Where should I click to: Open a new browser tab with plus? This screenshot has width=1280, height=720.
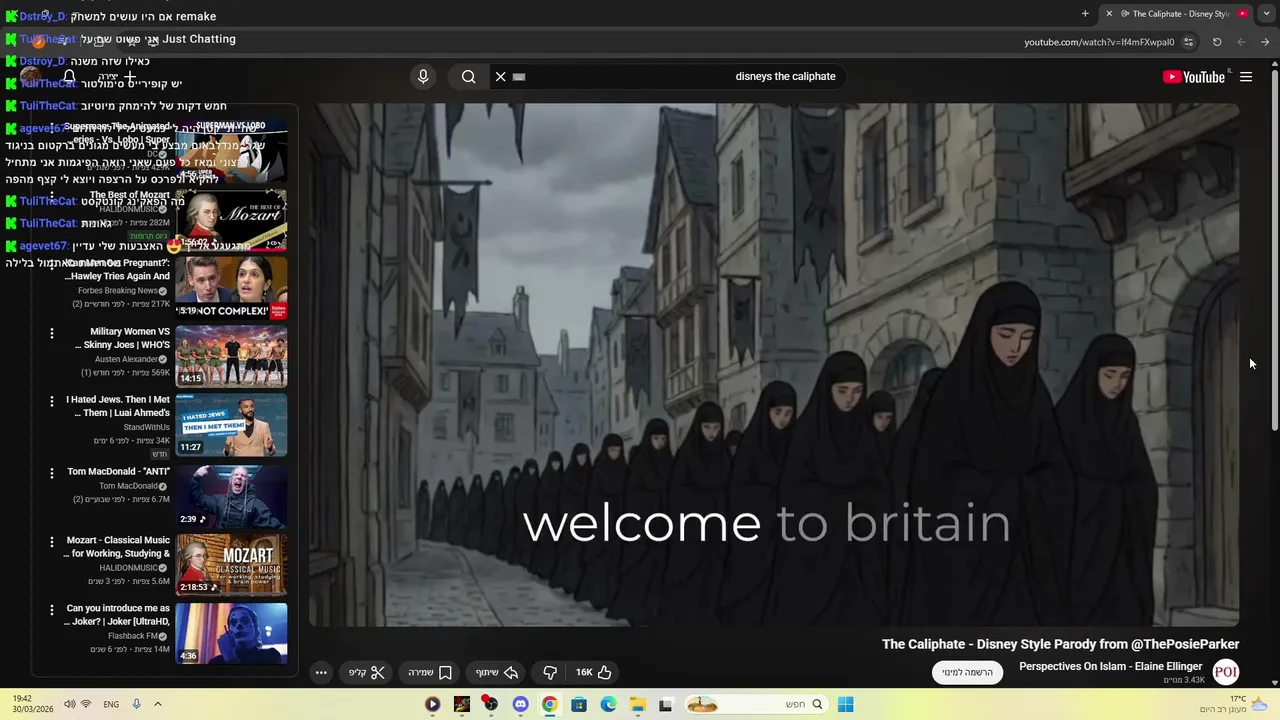1085,14
